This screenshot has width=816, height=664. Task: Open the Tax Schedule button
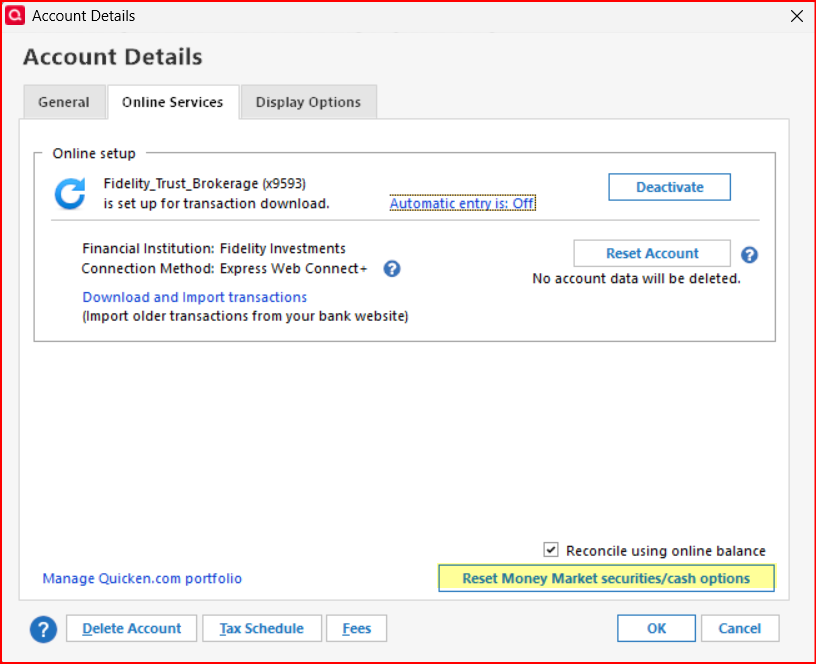click(262, 628)
